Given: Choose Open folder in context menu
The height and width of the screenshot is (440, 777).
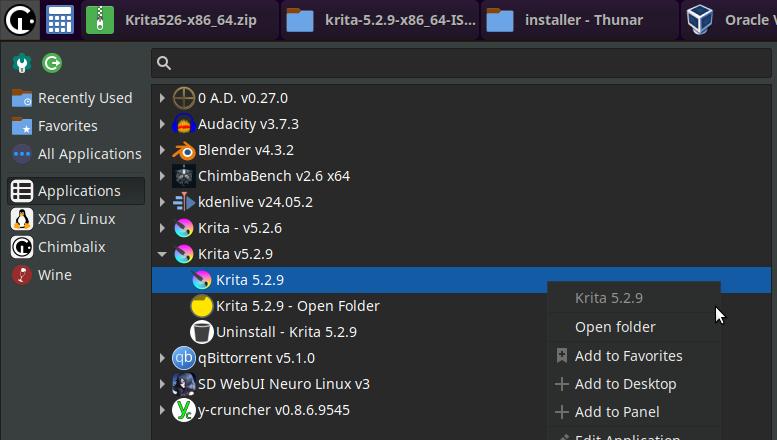Looking at the screenshot, I should click(x=634, y=327).
